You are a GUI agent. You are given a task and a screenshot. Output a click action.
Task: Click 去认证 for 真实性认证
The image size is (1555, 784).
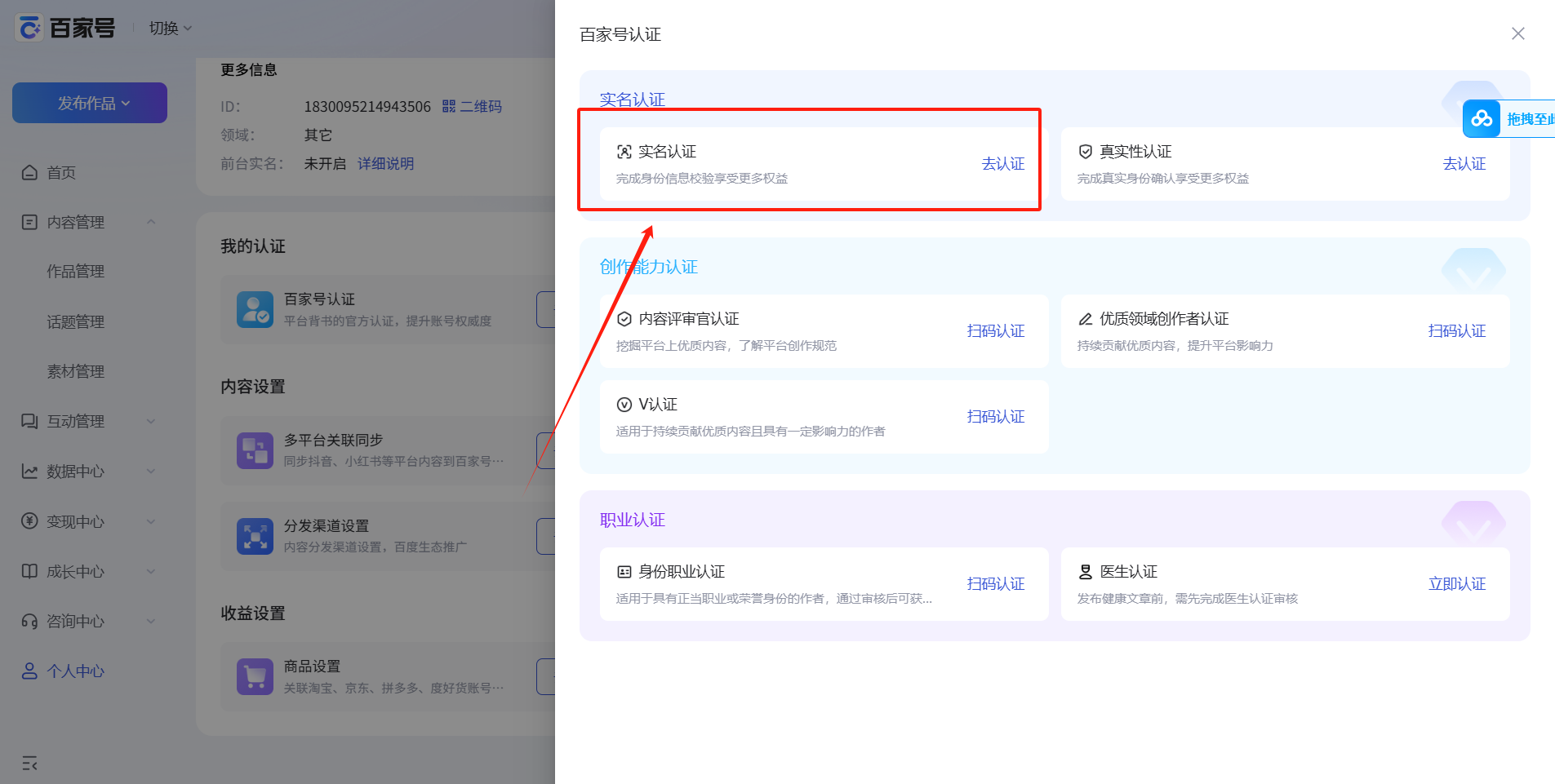(1464, 164)
